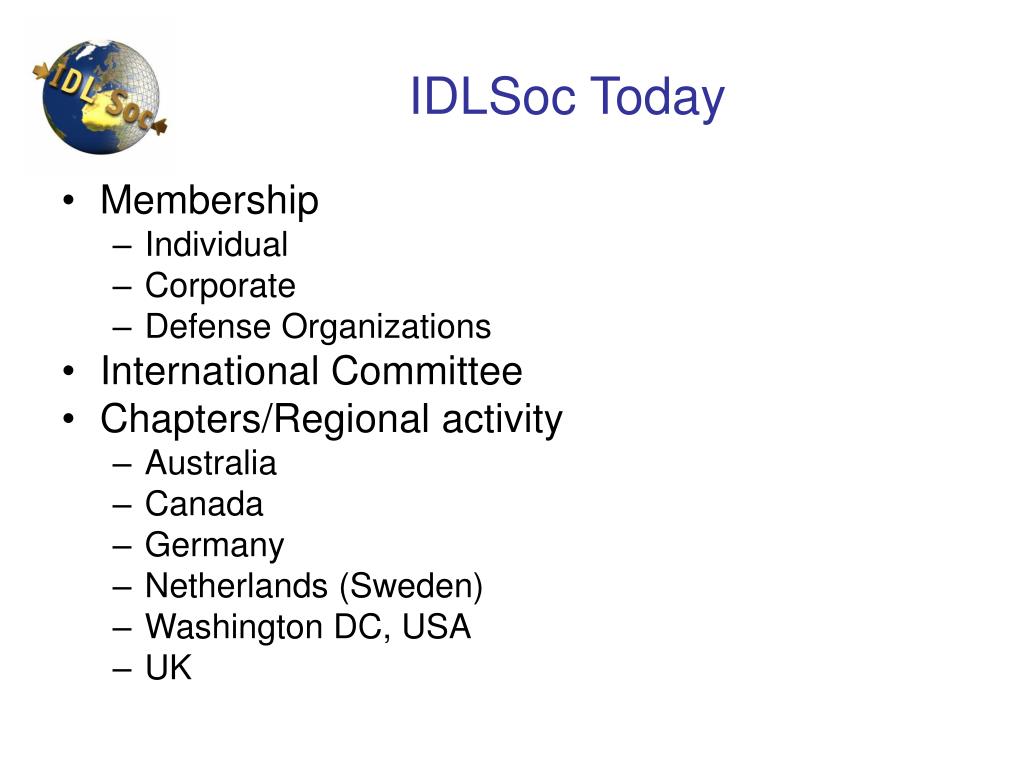The width and height of the screenshot is (1024, 768).
Task: Select Defense Organizations text line
Action: coord(318,327)
